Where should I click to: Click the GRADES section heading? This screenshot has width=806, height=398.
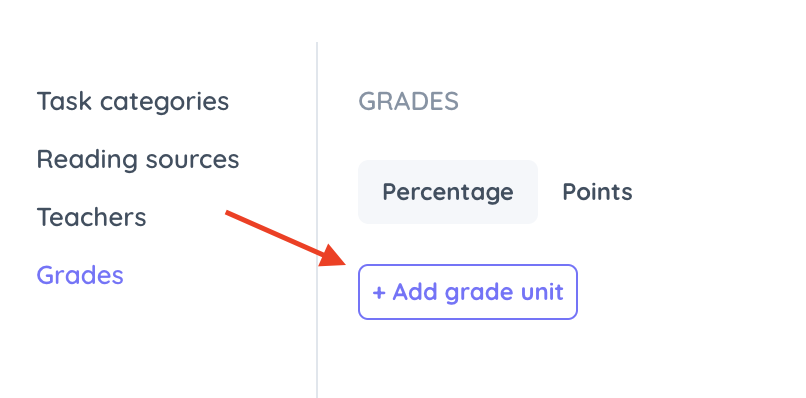tap(408, 101)
